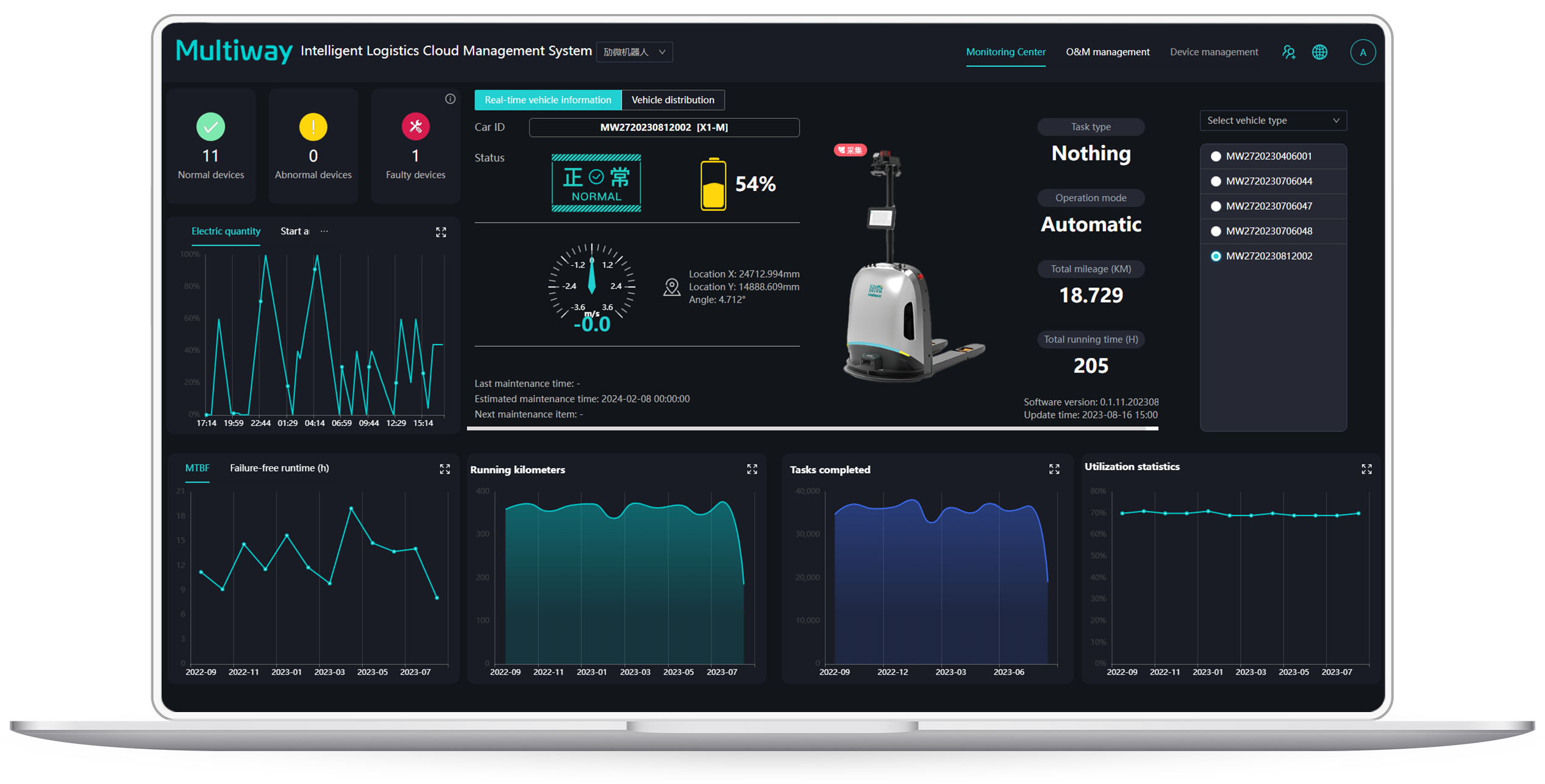Select the Failure-free runtime (h) tab
Viewport: 1545px width, 784px height.
pyautogui.click(x=279, y=468)
